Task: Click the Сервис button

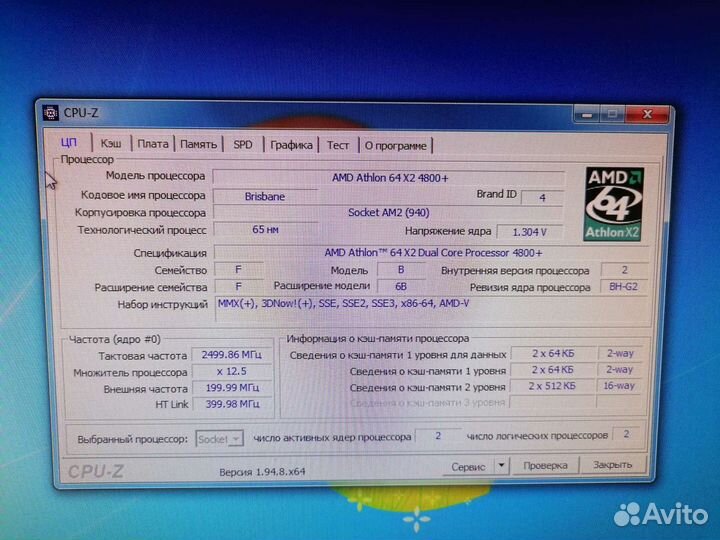Action: (x=468, y=467)
